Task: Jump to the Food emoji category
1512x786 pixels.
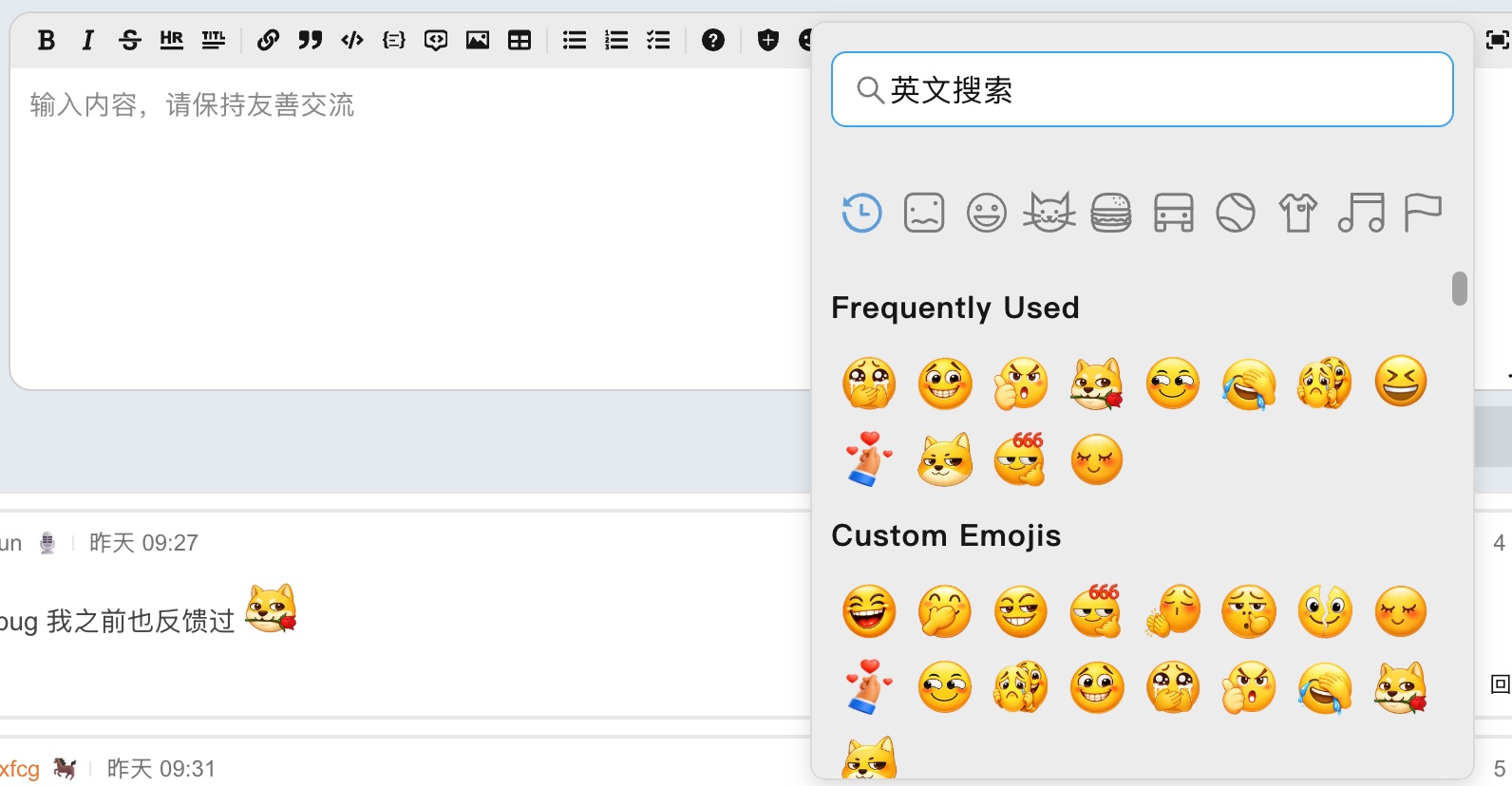Action: coord(1110,213)
